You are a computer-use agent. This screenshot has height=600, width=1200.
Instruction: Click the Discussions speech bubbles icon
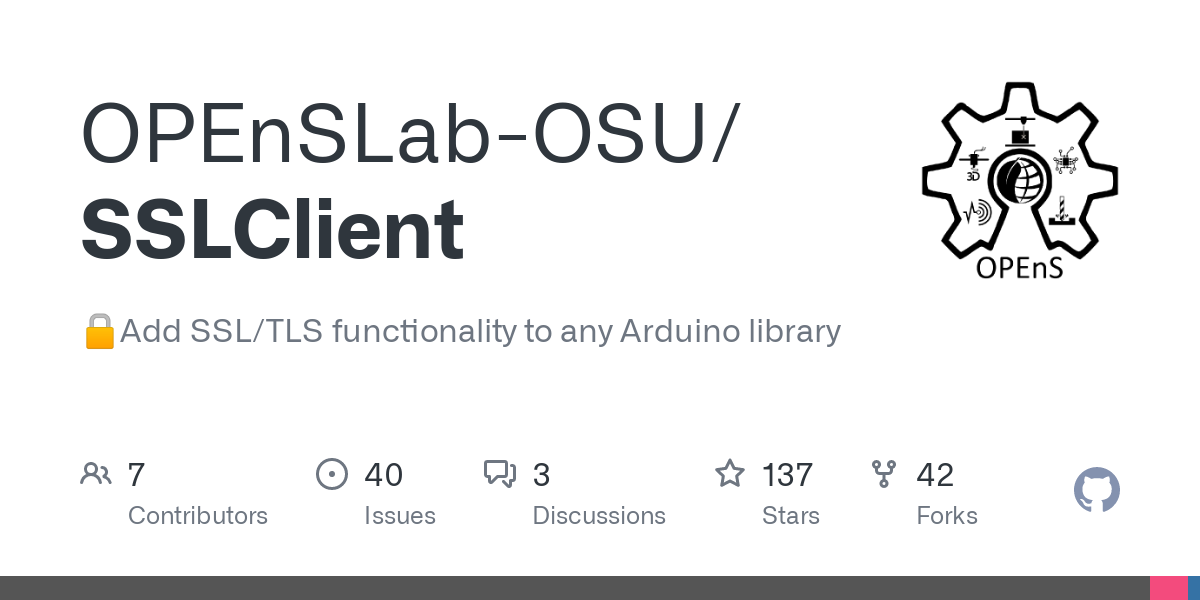(499, 474)
